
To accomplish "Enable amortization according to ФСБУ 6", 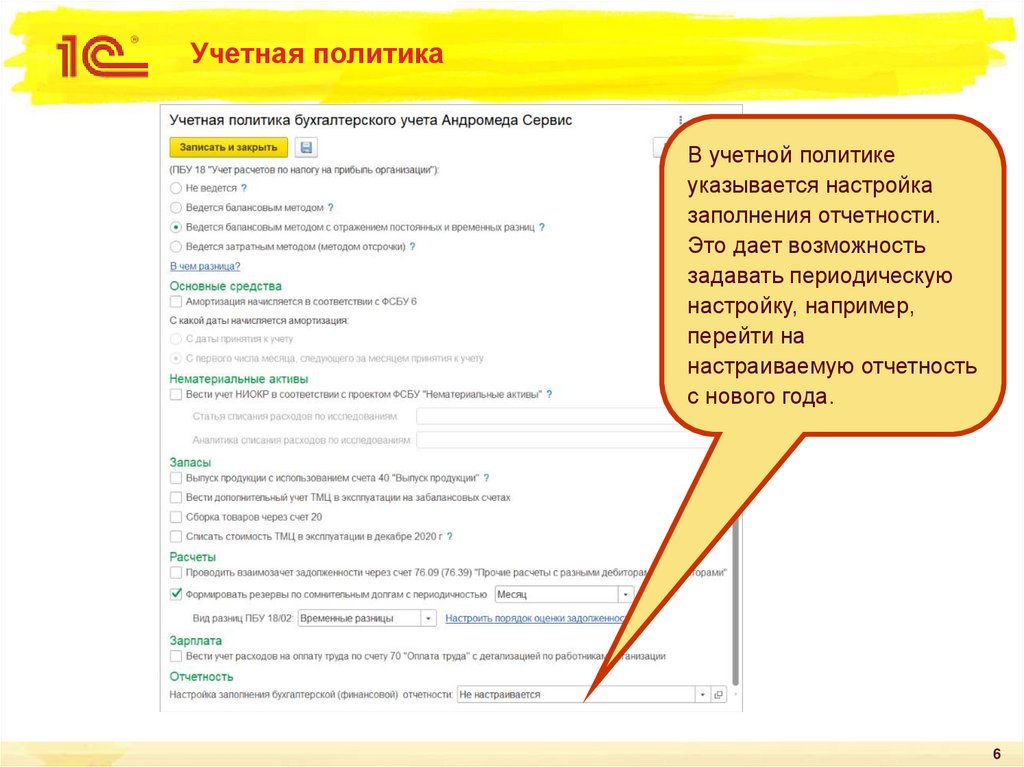I will coord(176,302).
